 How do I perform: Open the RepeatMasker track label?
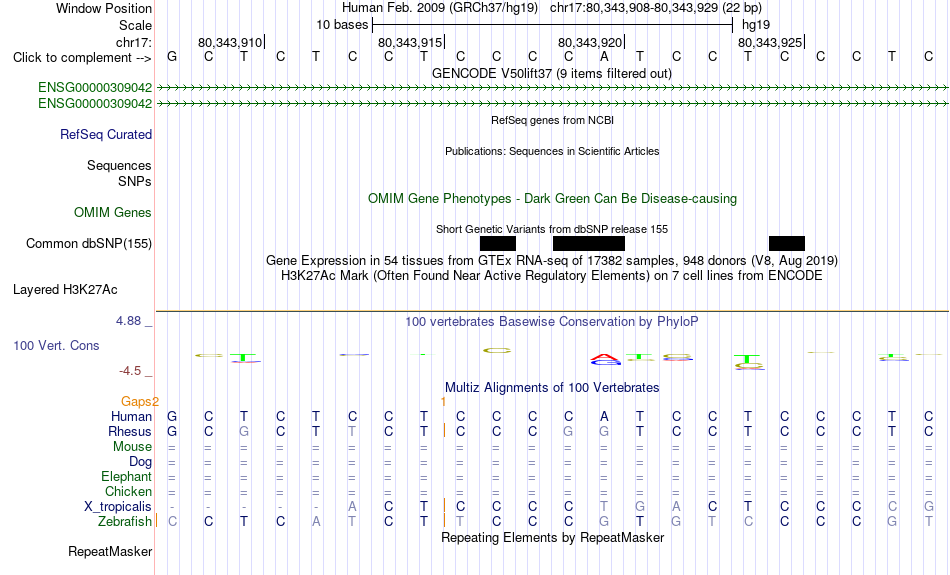[110, 551]
